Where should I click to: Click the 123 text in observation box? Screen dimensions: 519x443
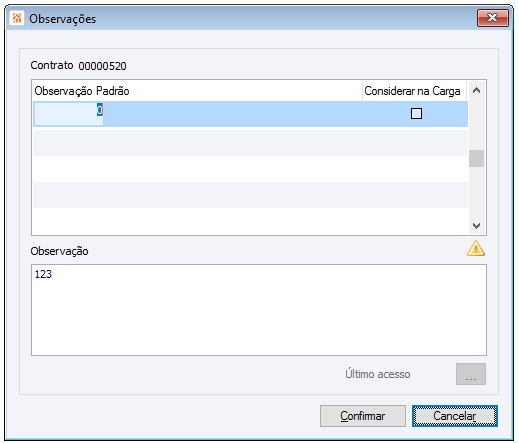[x=43, y=274]
